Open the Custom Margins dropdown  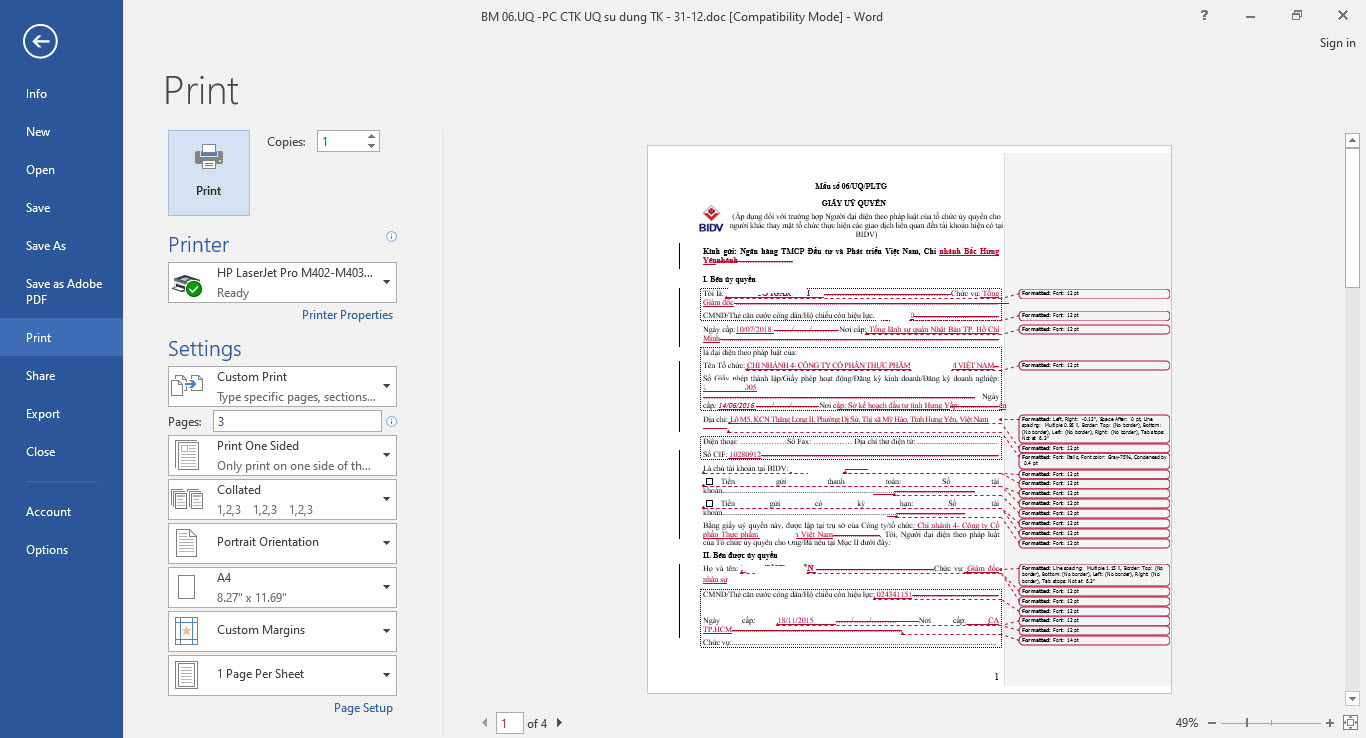click(283, 631)
